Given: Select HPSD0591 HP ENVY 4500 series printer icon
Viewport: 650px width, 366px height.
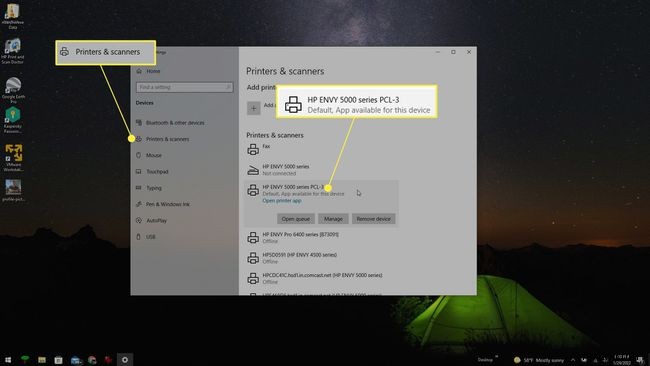Looking at the screenshot, I should pyautogui.click(x=253, y=258).
